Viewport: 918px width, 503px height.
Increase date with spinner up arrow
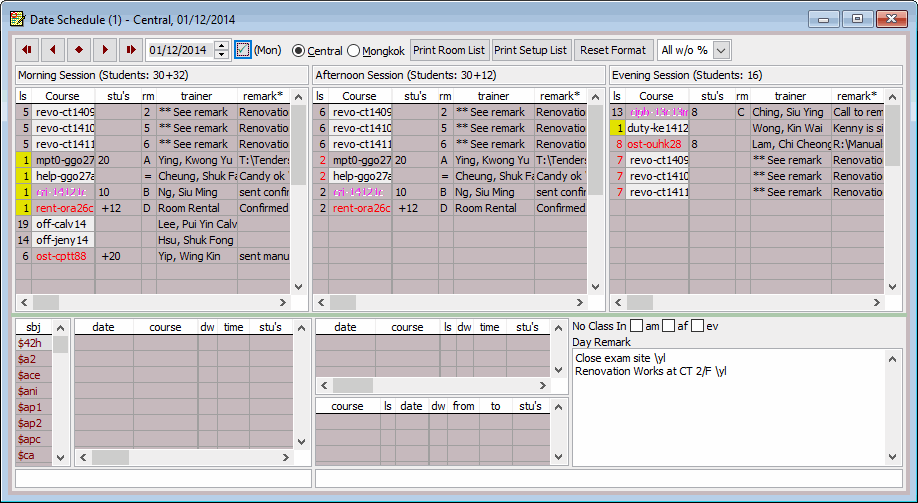221,46
